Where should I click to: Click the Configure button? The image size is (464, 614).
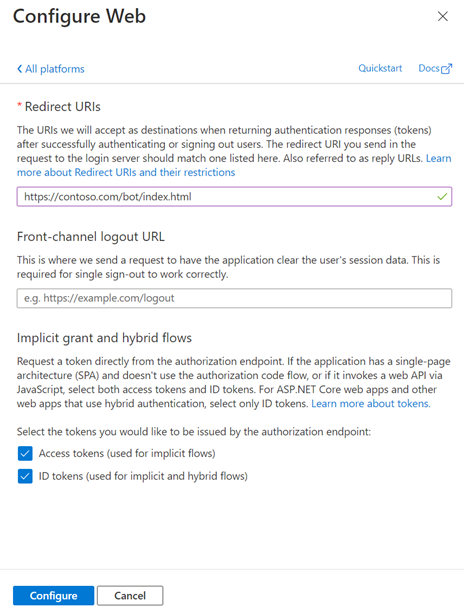(x=54, y=596)
